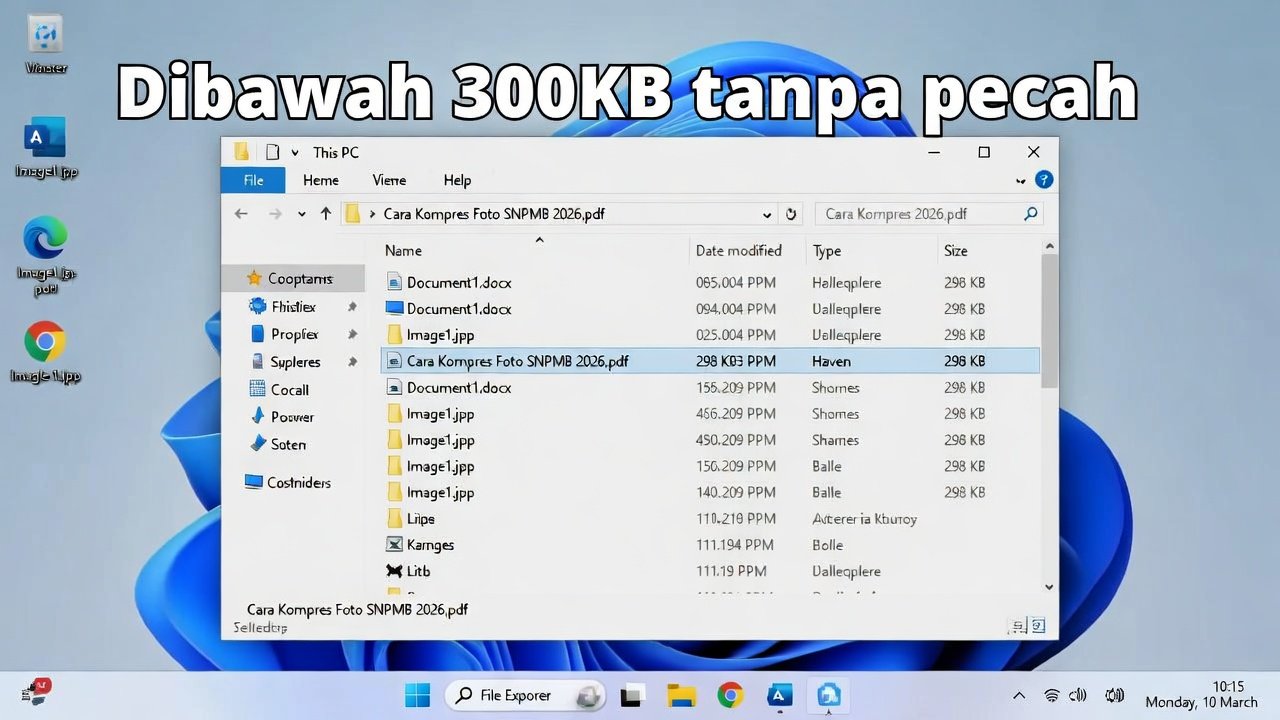Select Image1.jpp dated 025.004 PPM
This screenshot has width=1280, height=720.
[711, 335]
